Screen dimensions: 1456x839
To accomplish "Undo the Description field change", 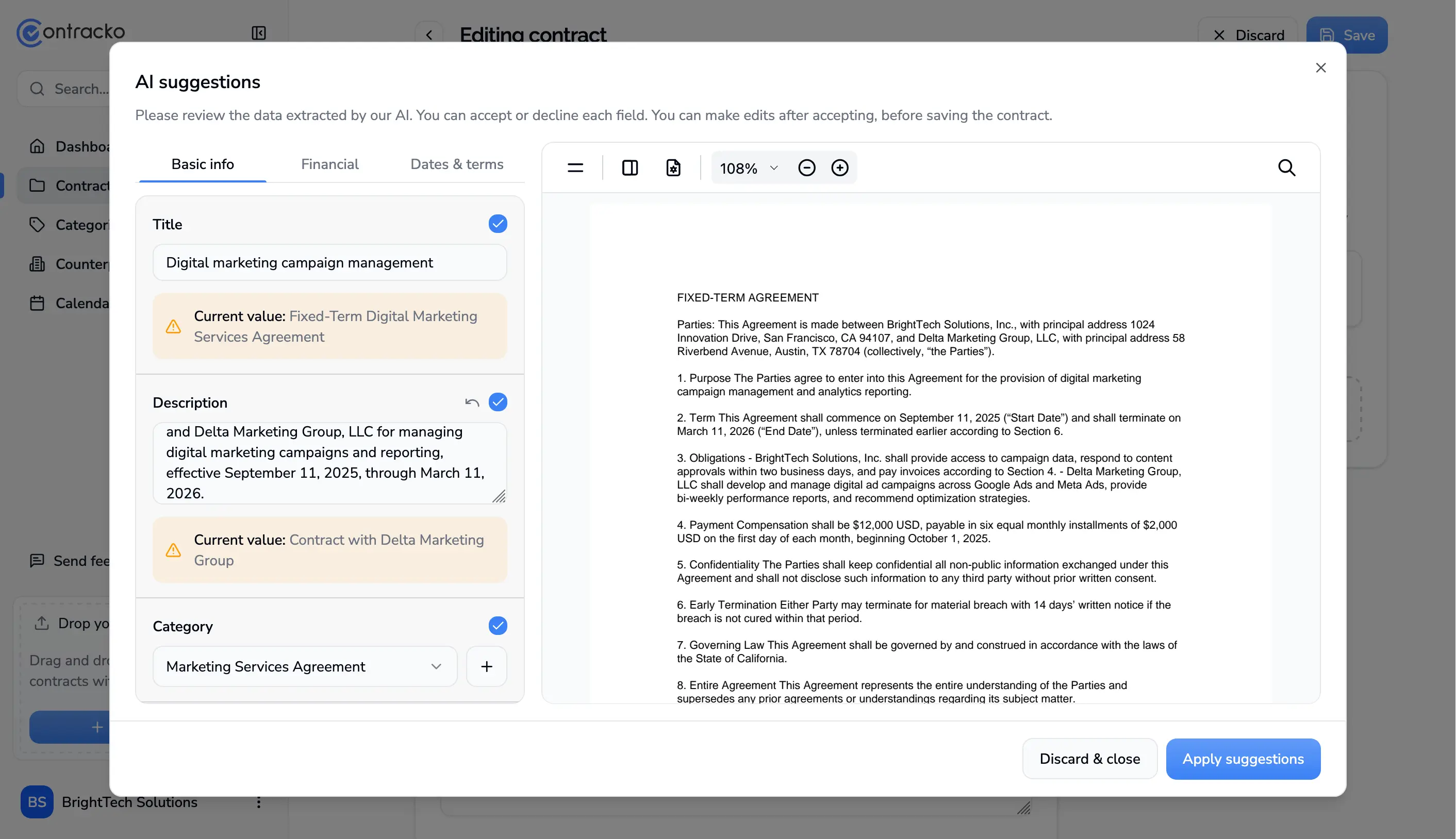I will 472,402.
